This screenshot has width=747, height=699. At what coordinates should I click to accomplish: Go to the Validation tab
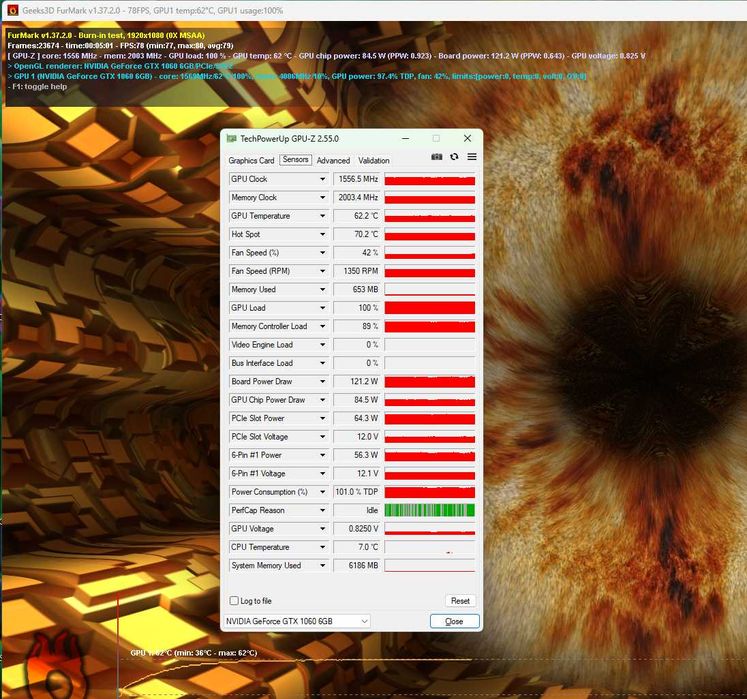click(374, 161)
